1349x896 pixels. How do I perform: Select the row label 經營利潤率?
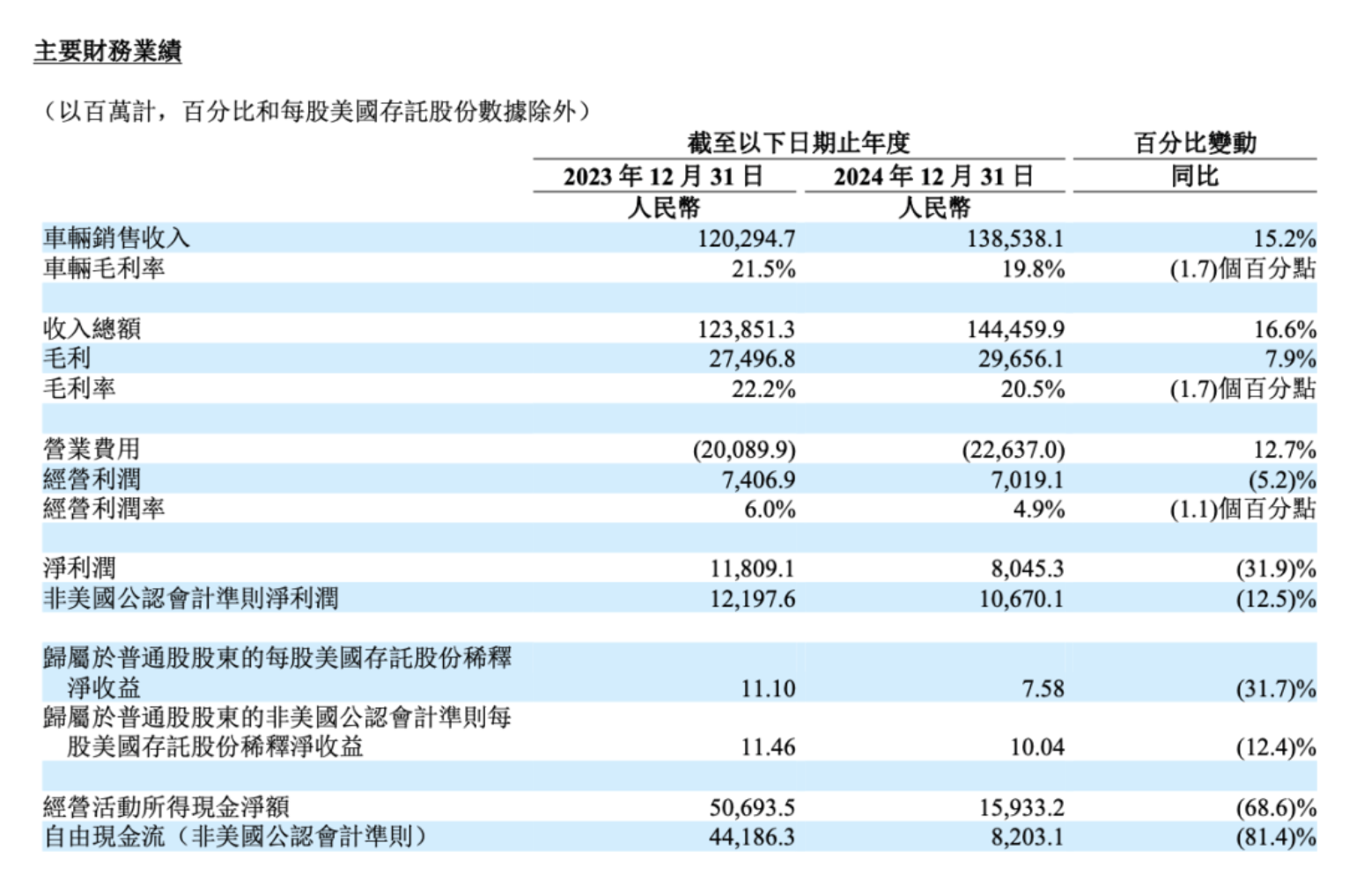click(104, 509)
